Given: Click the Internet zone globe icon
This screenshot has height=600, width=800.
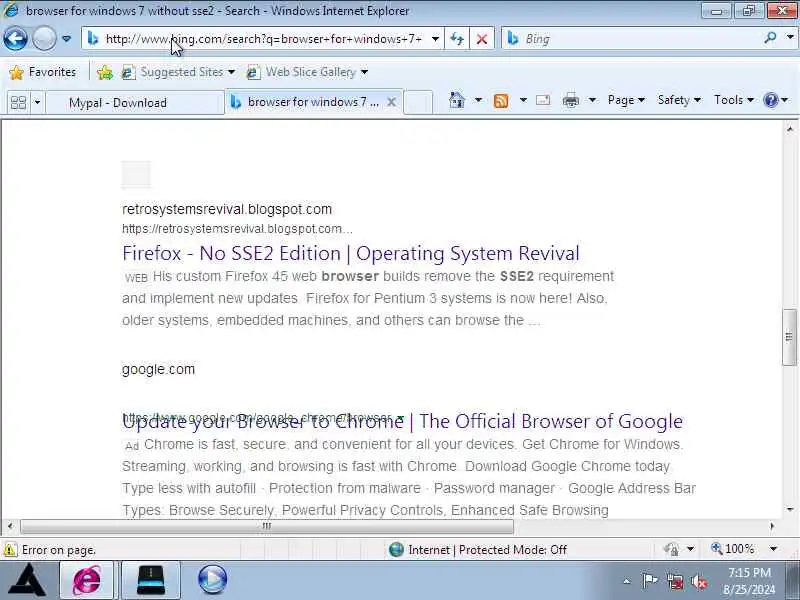Looking at the screenshot, I should [x=396, y=549].
